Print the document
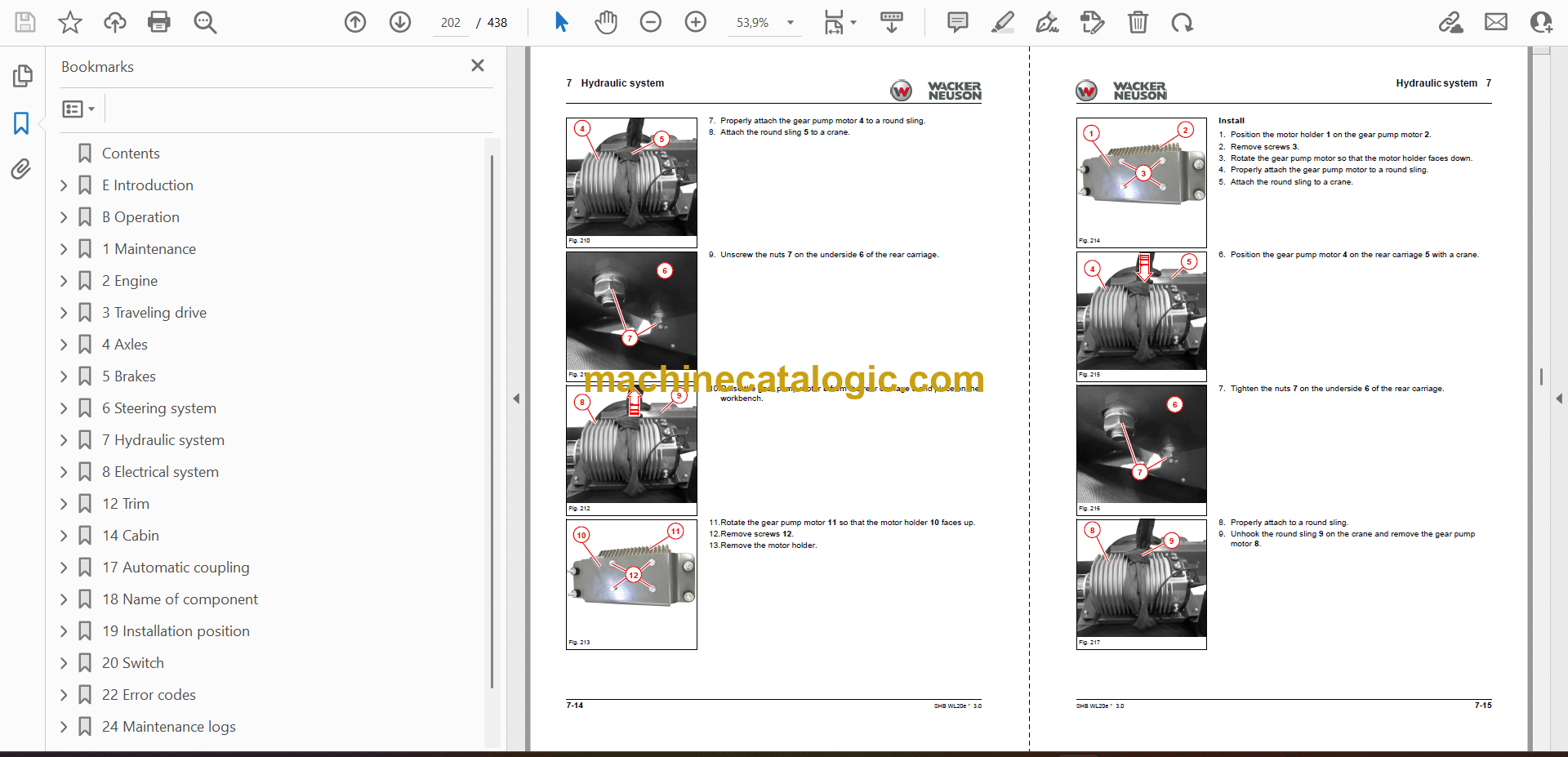This screenshot has width=1568, height=757. [x=159, y=22]
